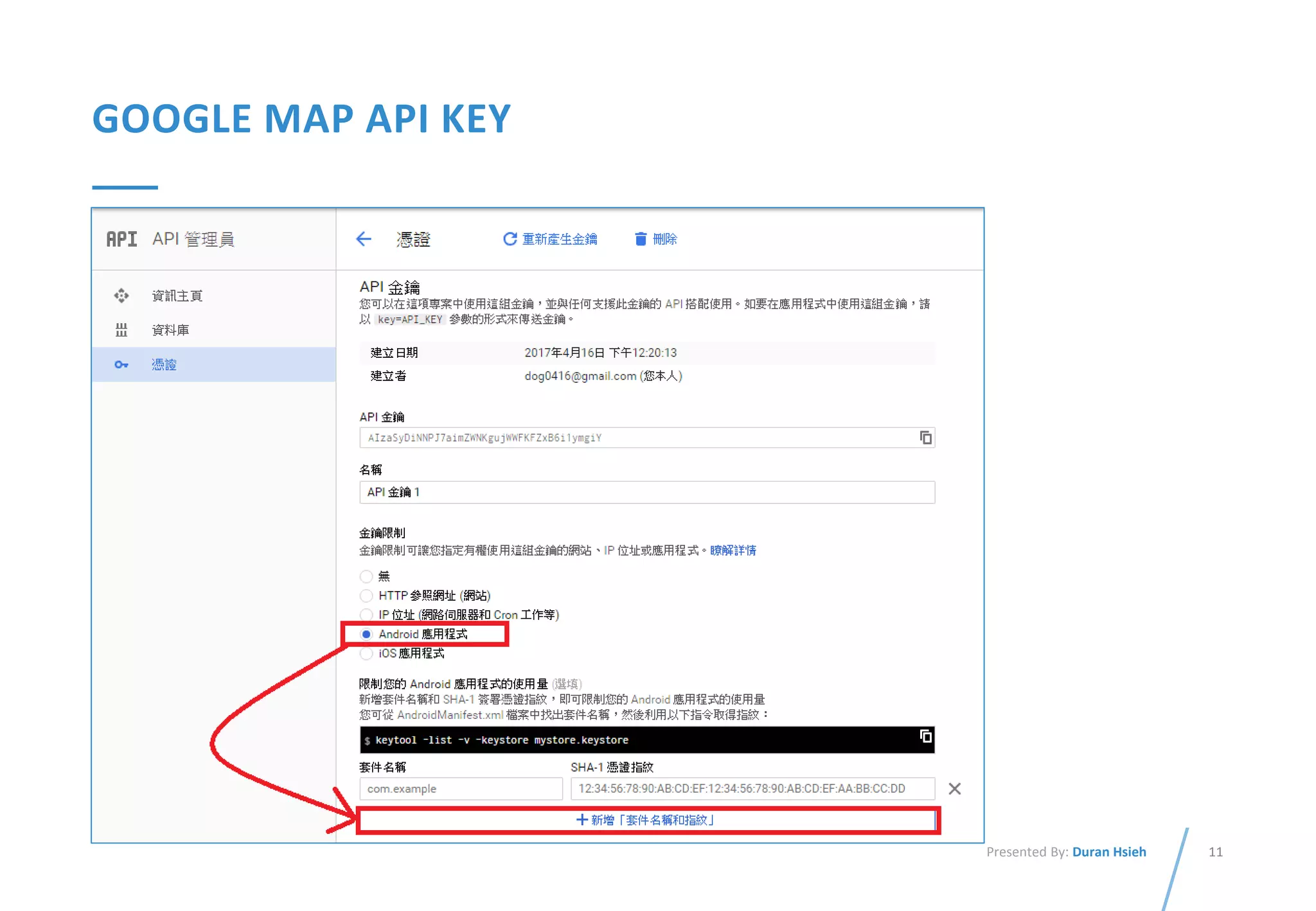Viewport: 1316px width, 911px height.
Task: Click the creation date 2017年4月16日 text
Action: click(601, 353)
